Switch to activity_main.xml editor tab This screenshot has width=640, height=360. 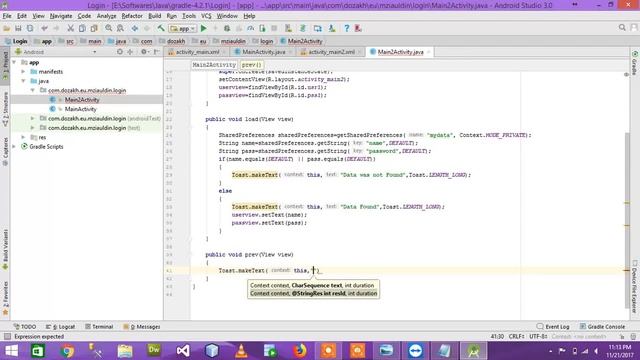click(197, 52)
